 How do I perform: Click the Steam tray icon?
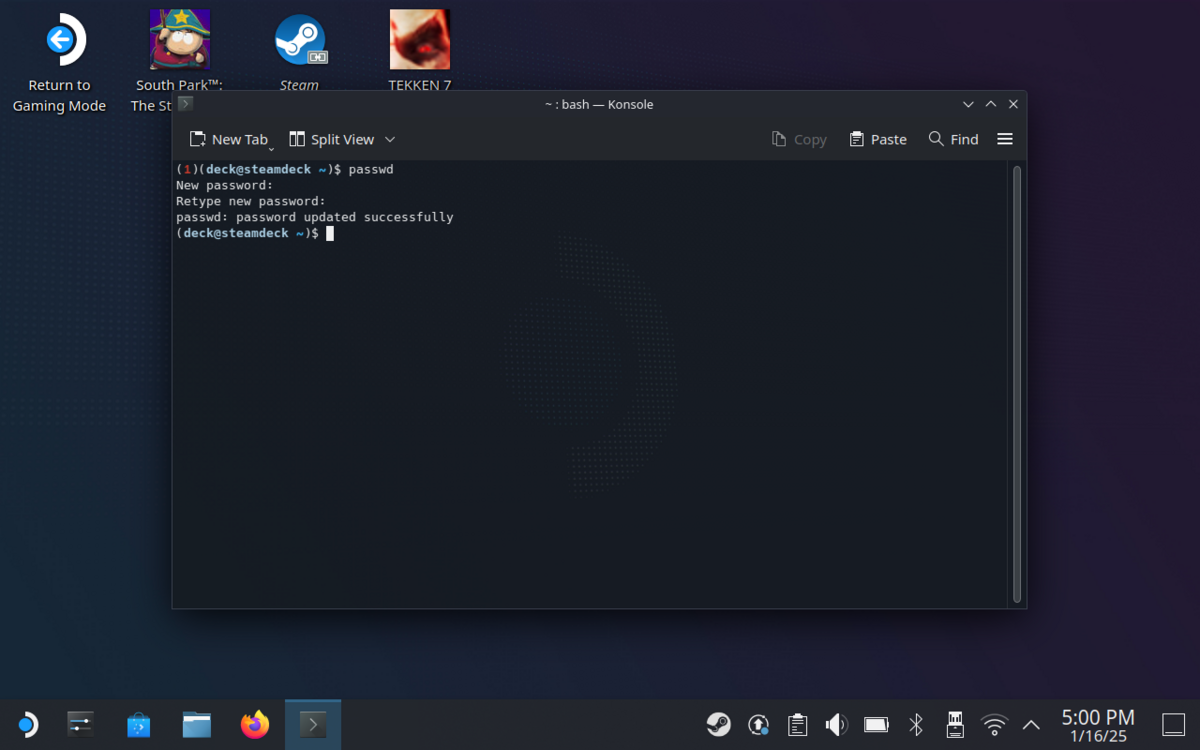718,724
